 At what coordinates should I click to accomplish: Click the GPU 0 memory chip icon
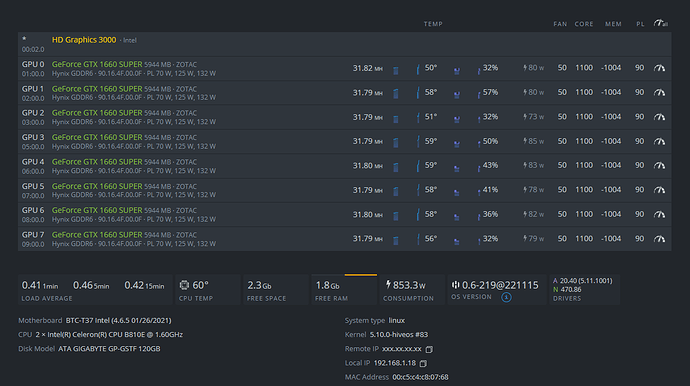click(396, 70)
